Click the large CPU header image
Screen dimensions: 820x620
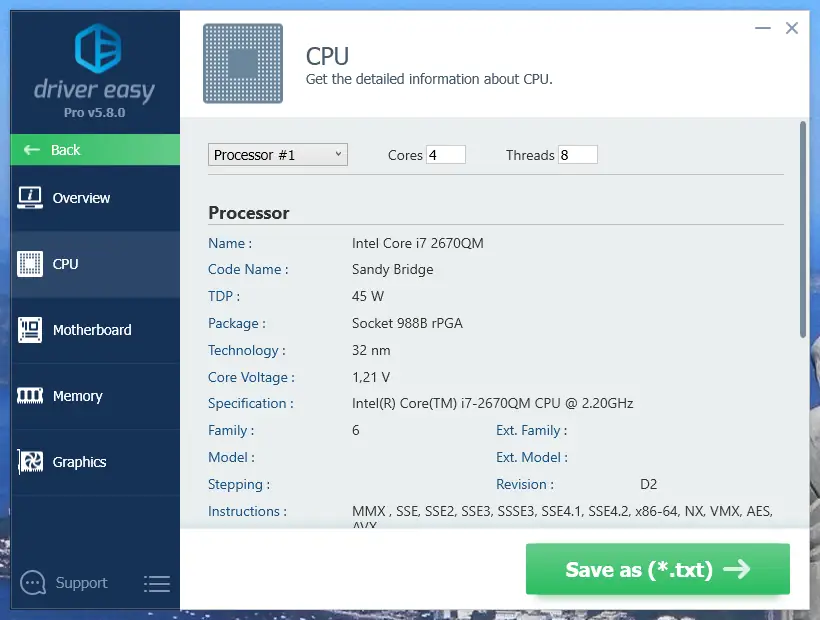click(243, 64)
